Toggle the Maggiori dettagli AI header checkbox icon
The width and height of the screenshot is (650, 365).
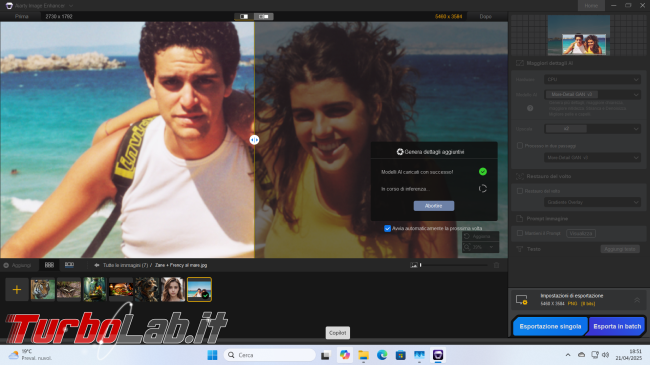[x=519, y=63]
